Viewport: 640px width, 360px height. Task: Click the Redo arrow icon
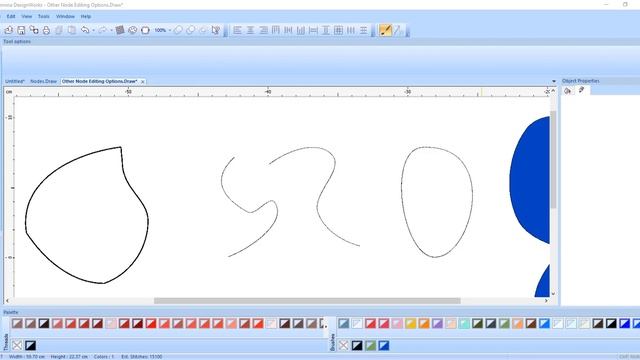click(102, 30)
